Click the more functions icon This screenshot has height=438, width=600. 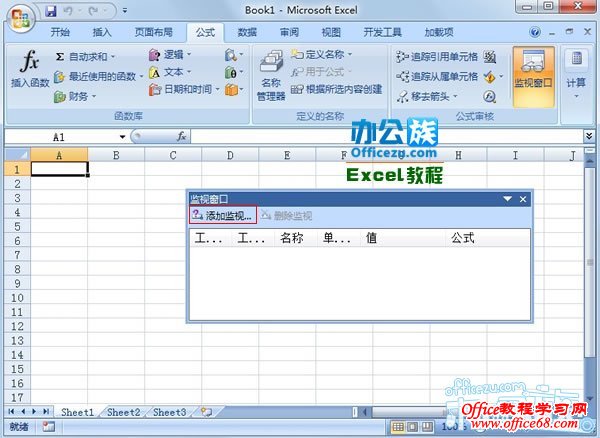click(234, 90)
